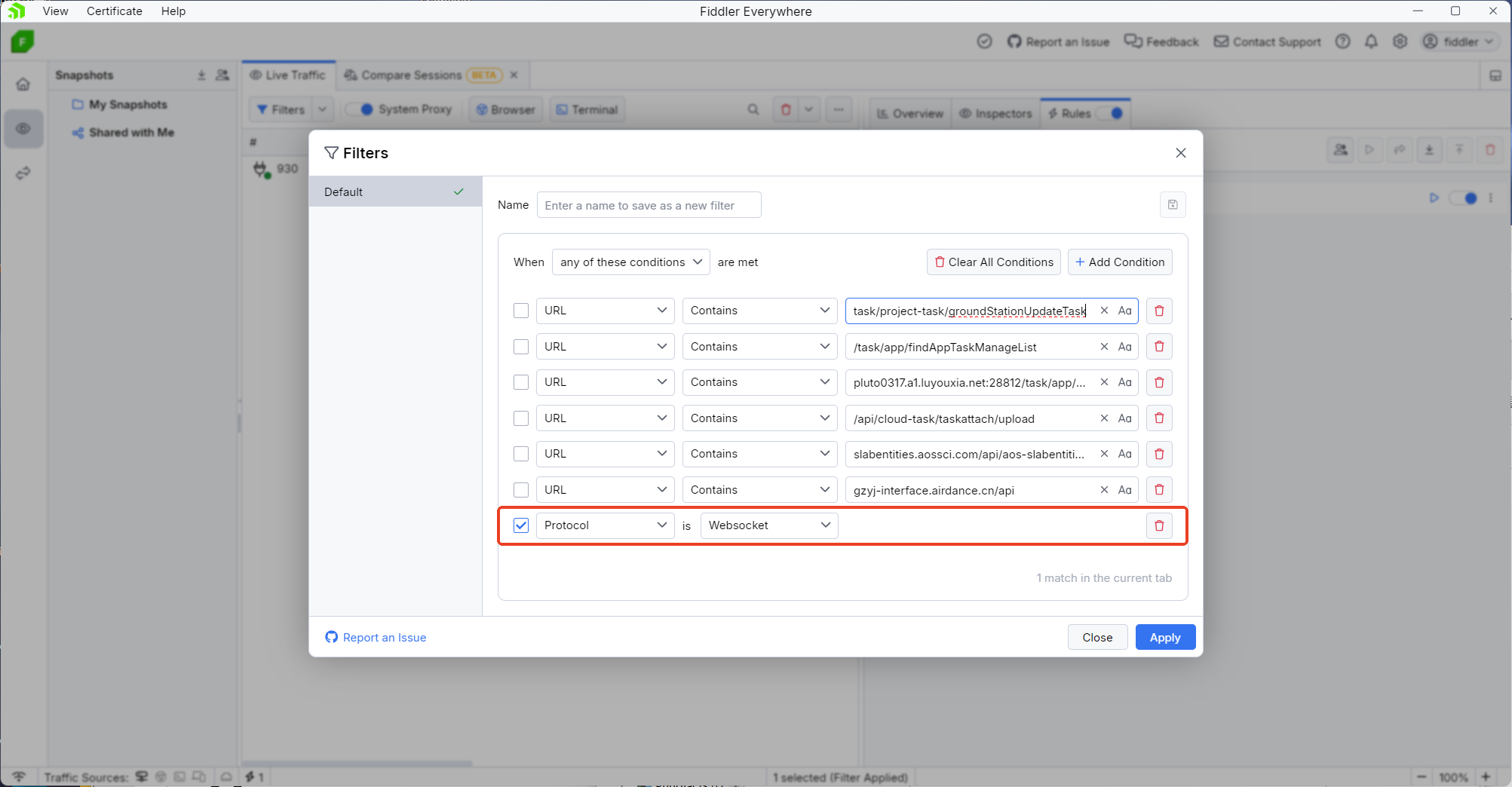The image size is (1512, 787).
Task: Save filter icon next to Name field
Action: pos(1173,205)
